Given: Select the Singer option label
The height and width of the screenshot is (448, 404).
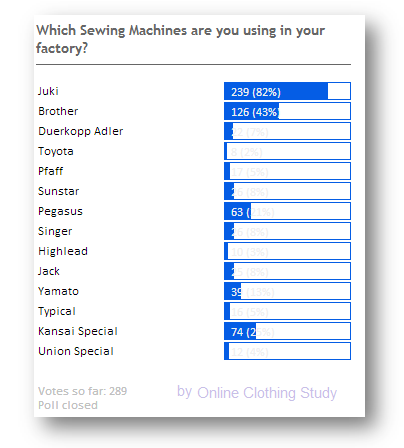Looking at the screenshot, I should [x=55, y=231].
